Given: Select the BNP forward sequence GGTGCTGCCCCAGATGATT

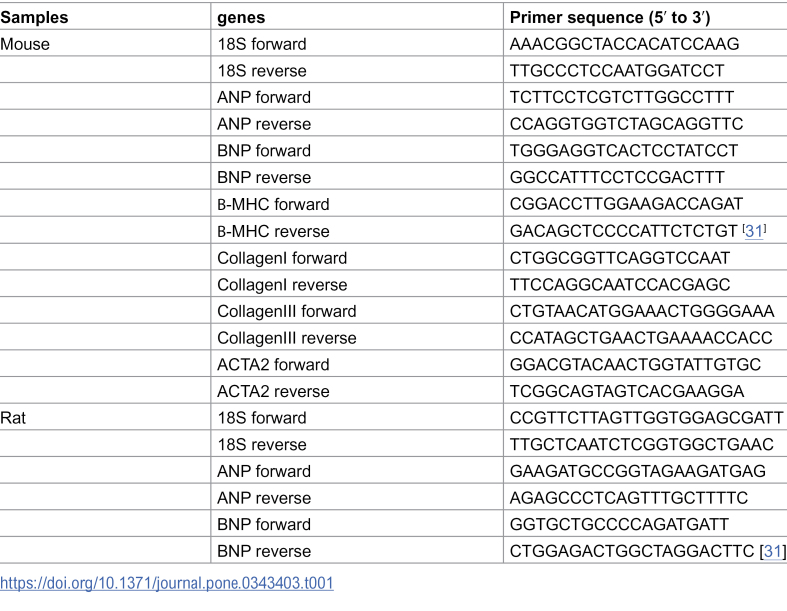Looking at the screenshot, I should [x=619, y=524].
